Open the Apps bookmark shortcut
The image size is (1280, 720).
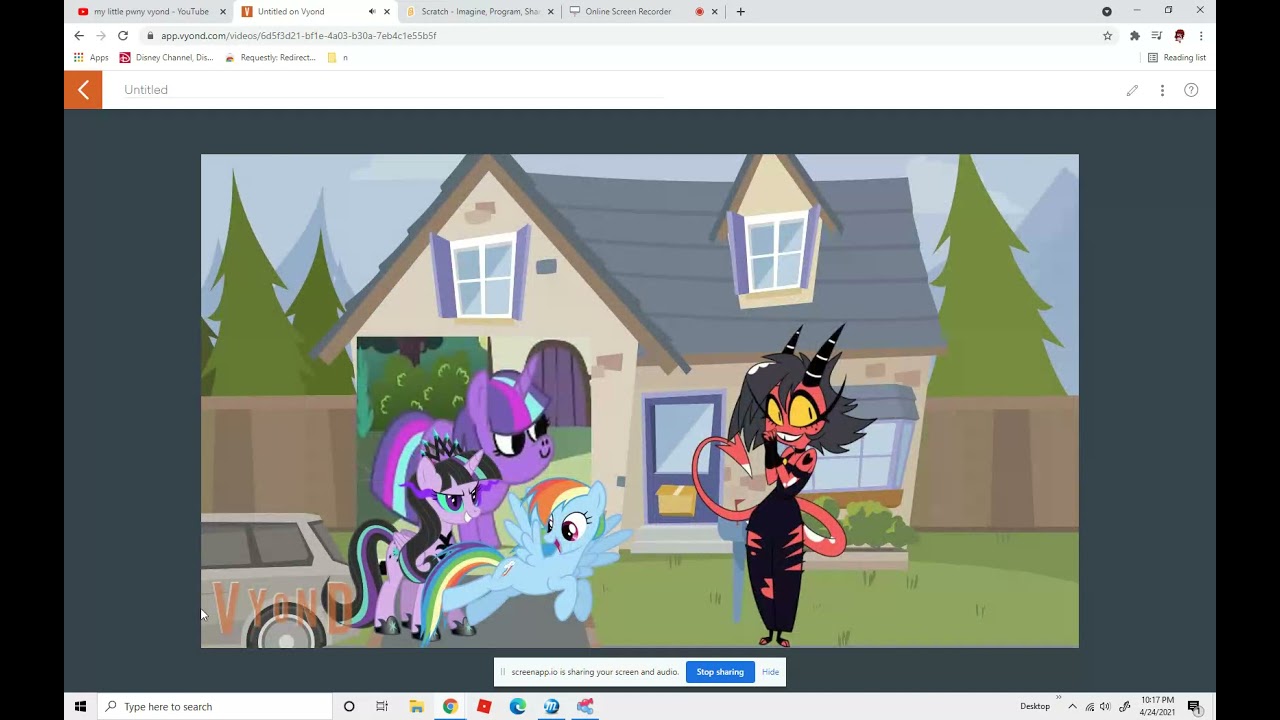click(x=91, y=58)
